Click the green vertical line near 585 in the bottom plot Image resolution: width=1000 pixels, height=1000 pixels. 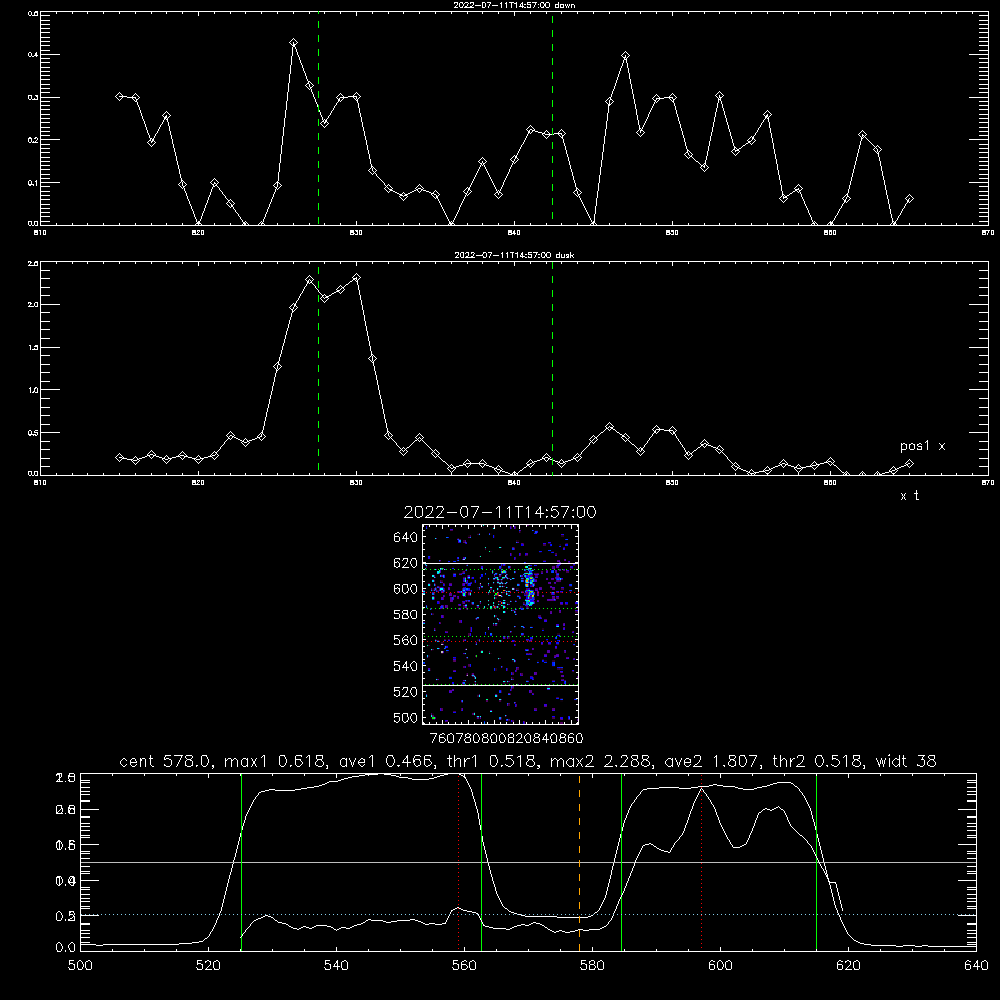(621, 862)
